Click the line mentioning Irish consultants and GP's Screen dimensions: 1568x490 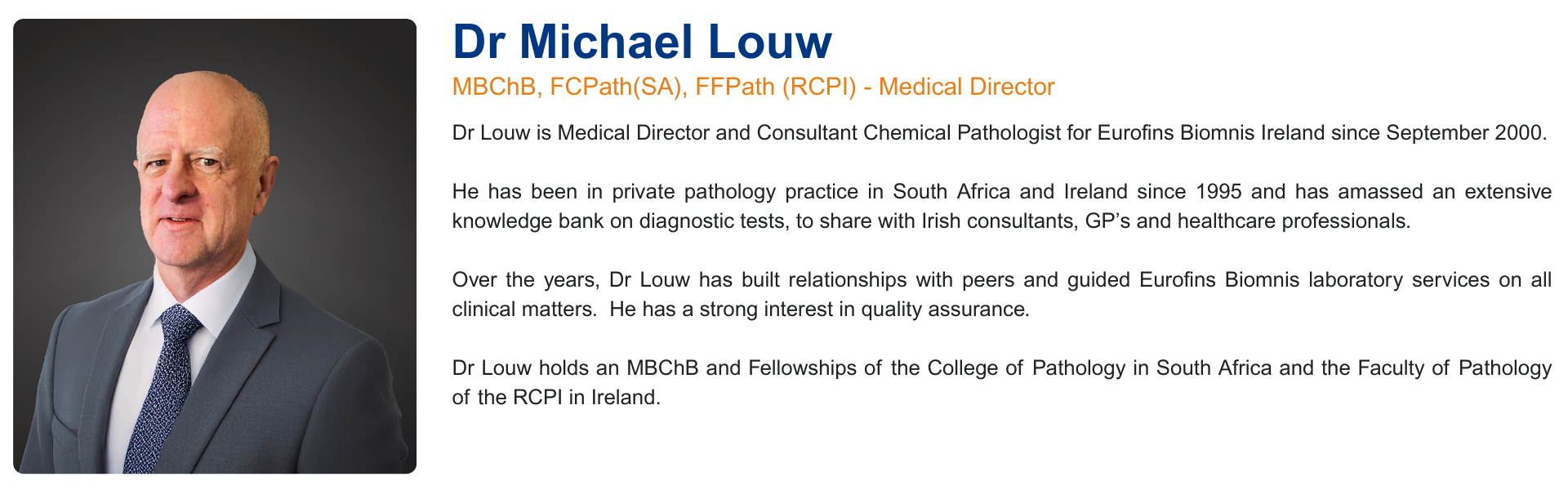[x=931, y=220]
